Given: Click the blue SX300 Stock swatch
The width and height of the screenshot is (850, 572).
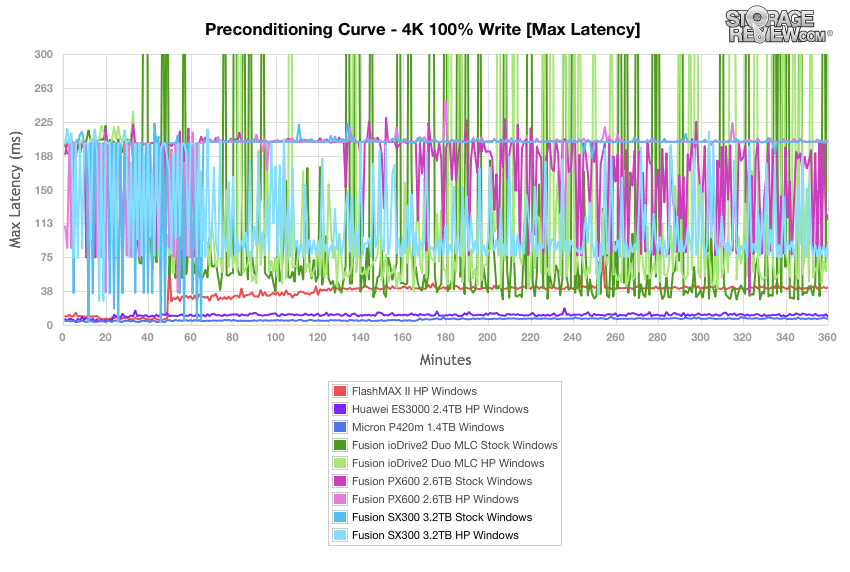Looking at the screenshot, I should (340, 517).
